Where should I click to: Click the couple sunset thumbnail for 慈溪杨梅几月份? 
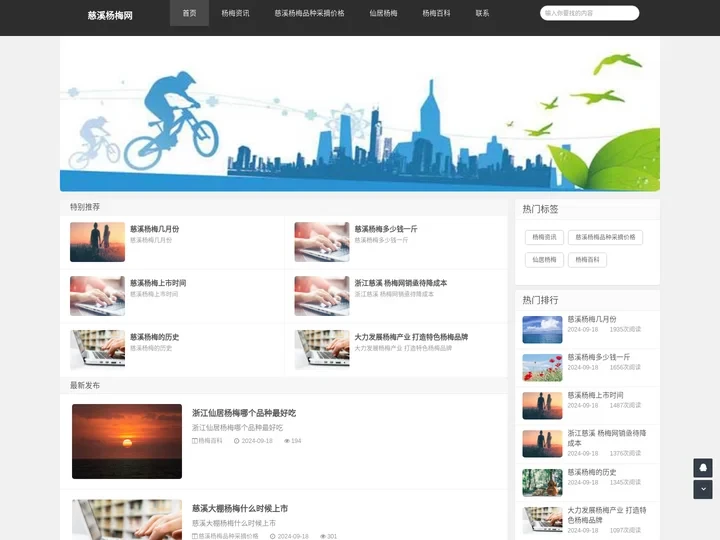(x=97, y=242)
